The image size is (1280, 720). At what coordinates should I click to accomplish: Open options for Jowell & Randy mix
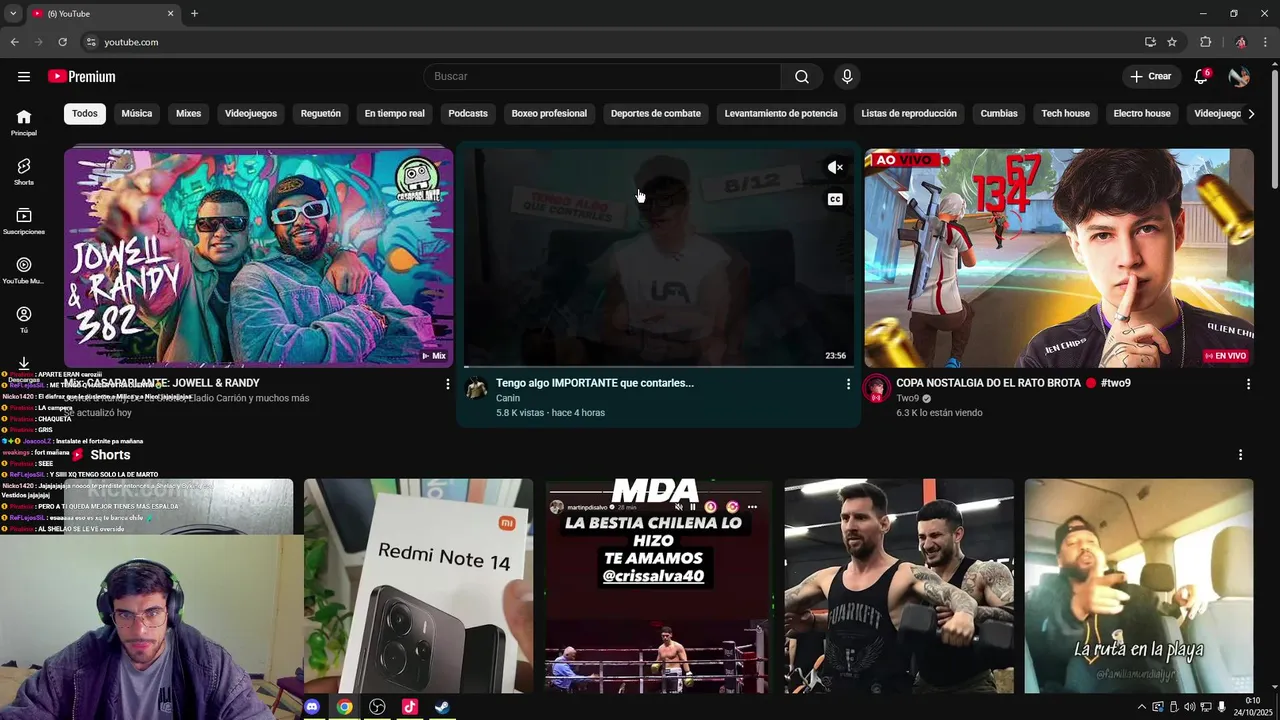pos(447,384)
